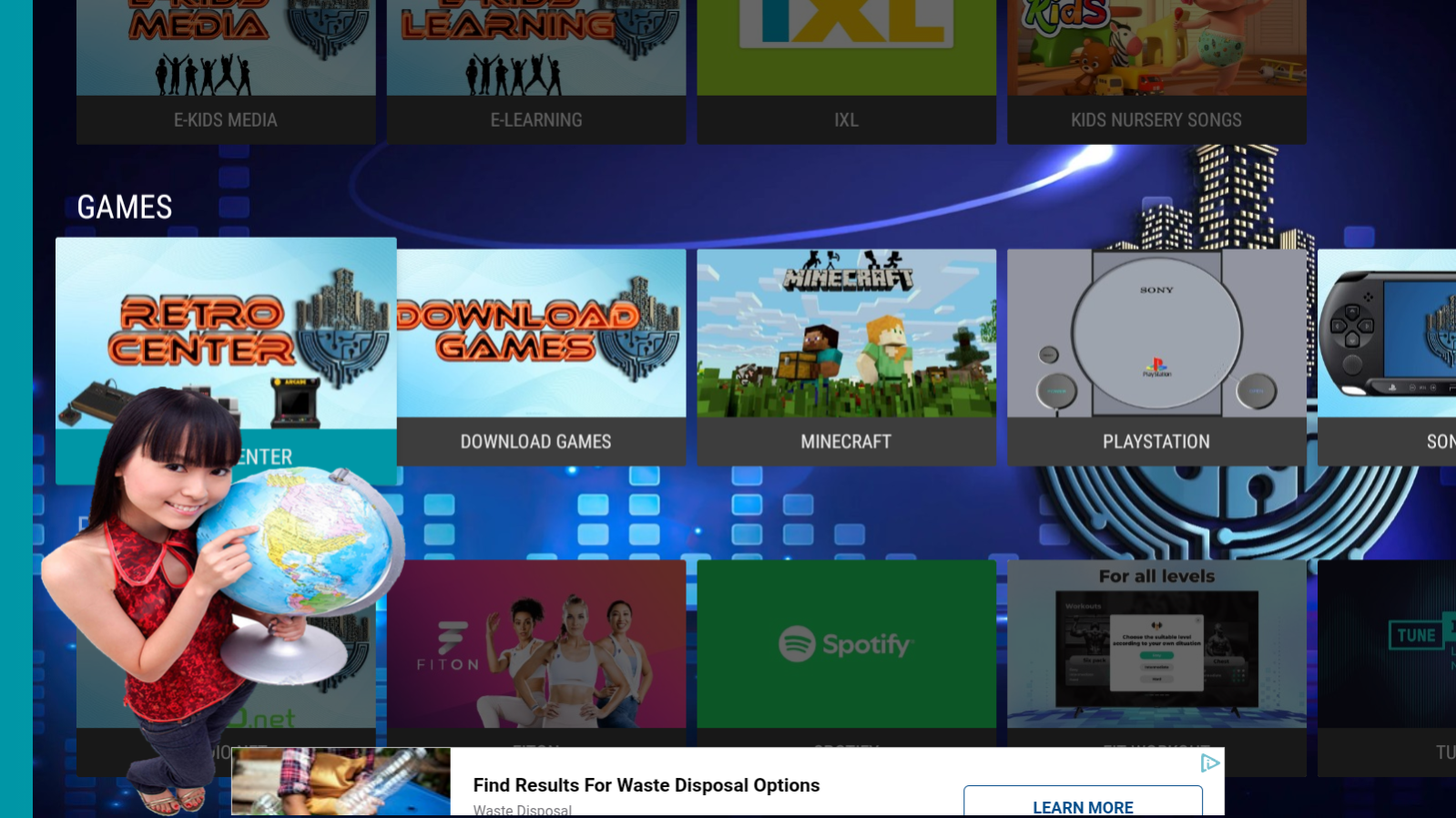Image resolution: width=1456 pixels, height=818 pixels.
Task: Click the IXL label text
Action: tap(847, 120)
